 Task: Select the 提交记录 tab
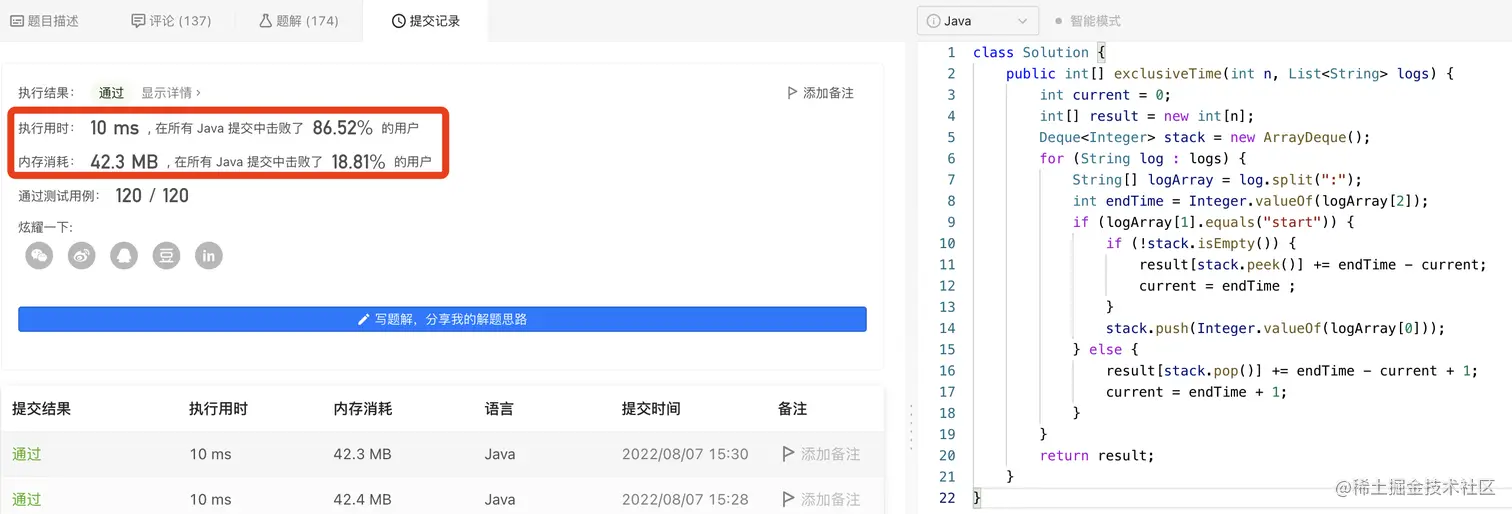[426, 20]
